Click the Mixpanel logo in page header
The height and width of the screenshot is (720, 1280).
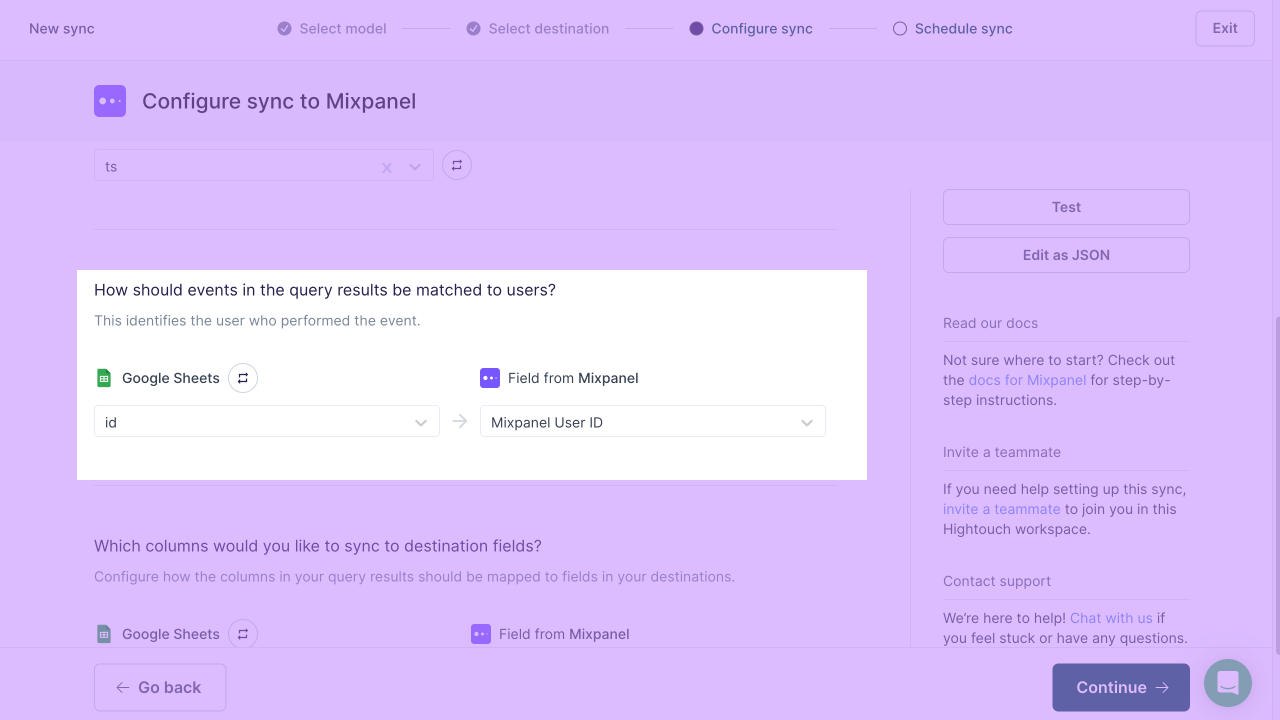click(x=110, y=101)
